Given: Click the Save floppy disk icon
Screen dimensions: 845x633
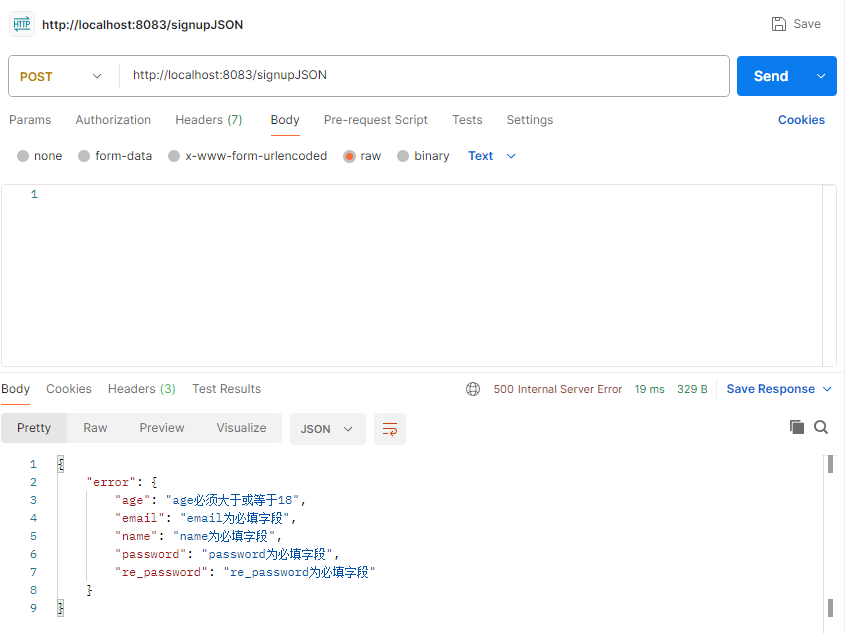Looking at the screenshot, I should point(779,24).
